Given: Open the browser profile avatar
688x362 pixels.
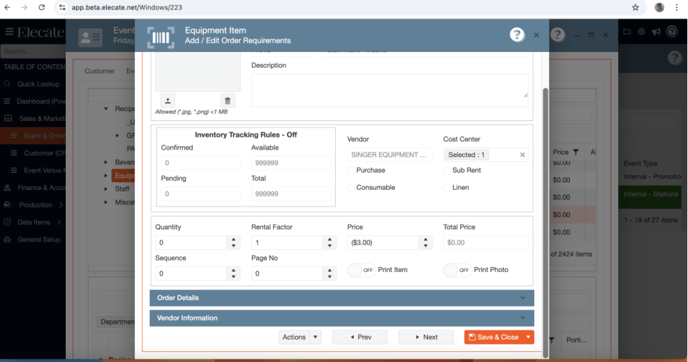Looking at the screenshot, I should 659,7.
